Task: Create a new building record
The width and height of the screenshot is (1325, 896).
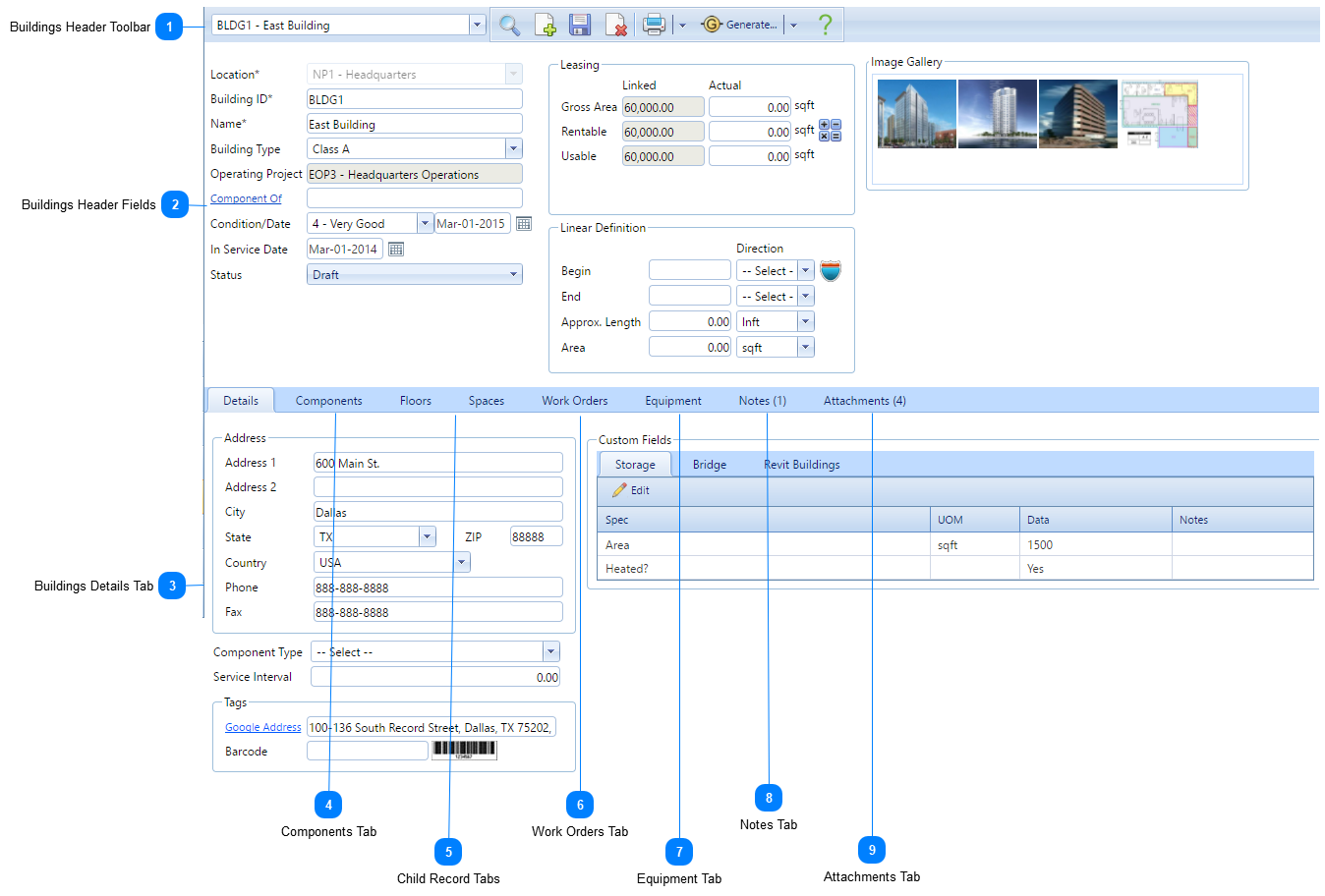Action: (546, 26)
